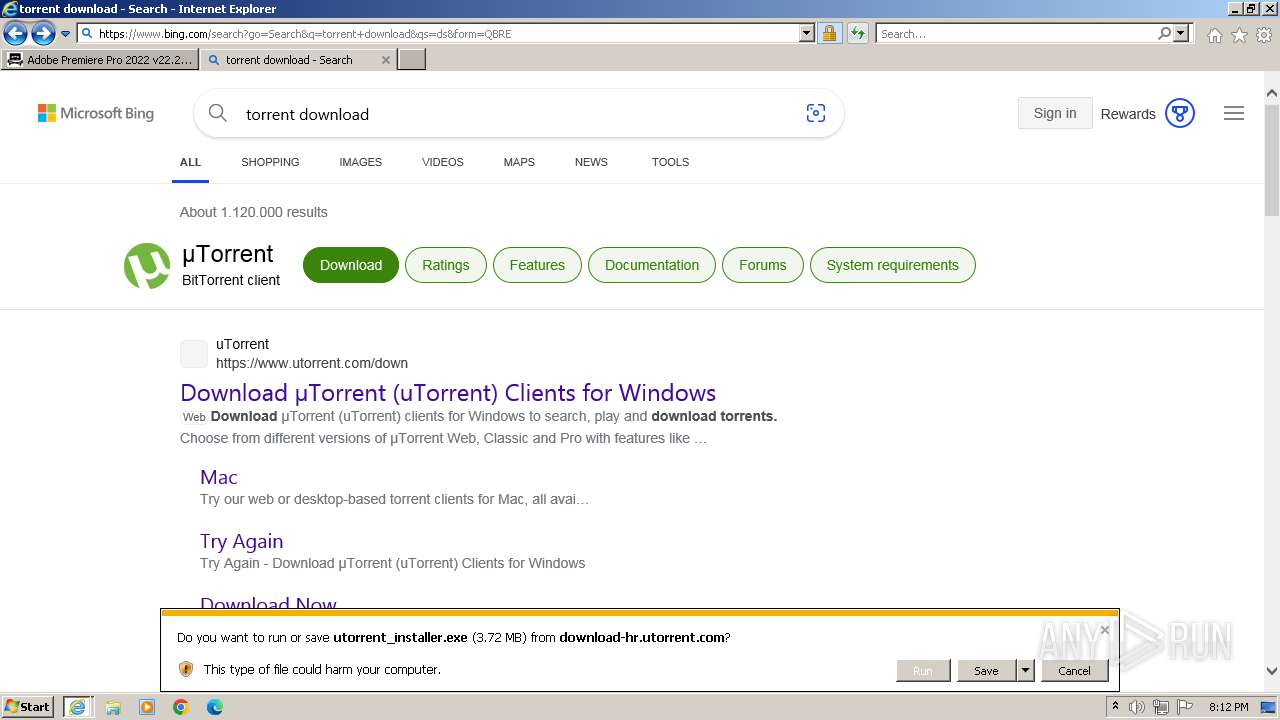Open the Mac sublink
The height and width of the screenshot is (720, 1280).
click(219, 477)
